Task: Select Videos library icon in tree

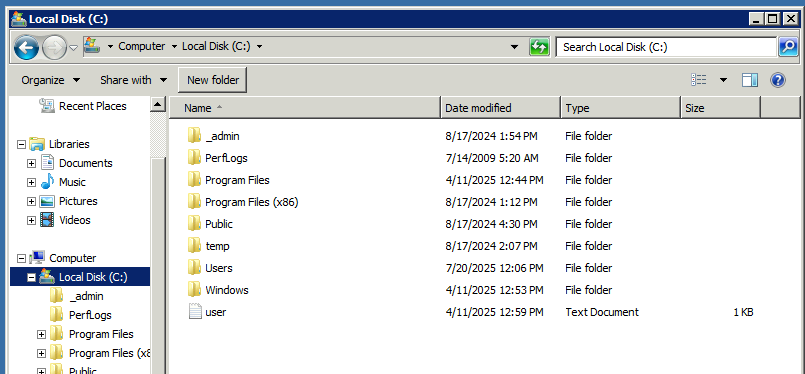Action: (47, 220)
